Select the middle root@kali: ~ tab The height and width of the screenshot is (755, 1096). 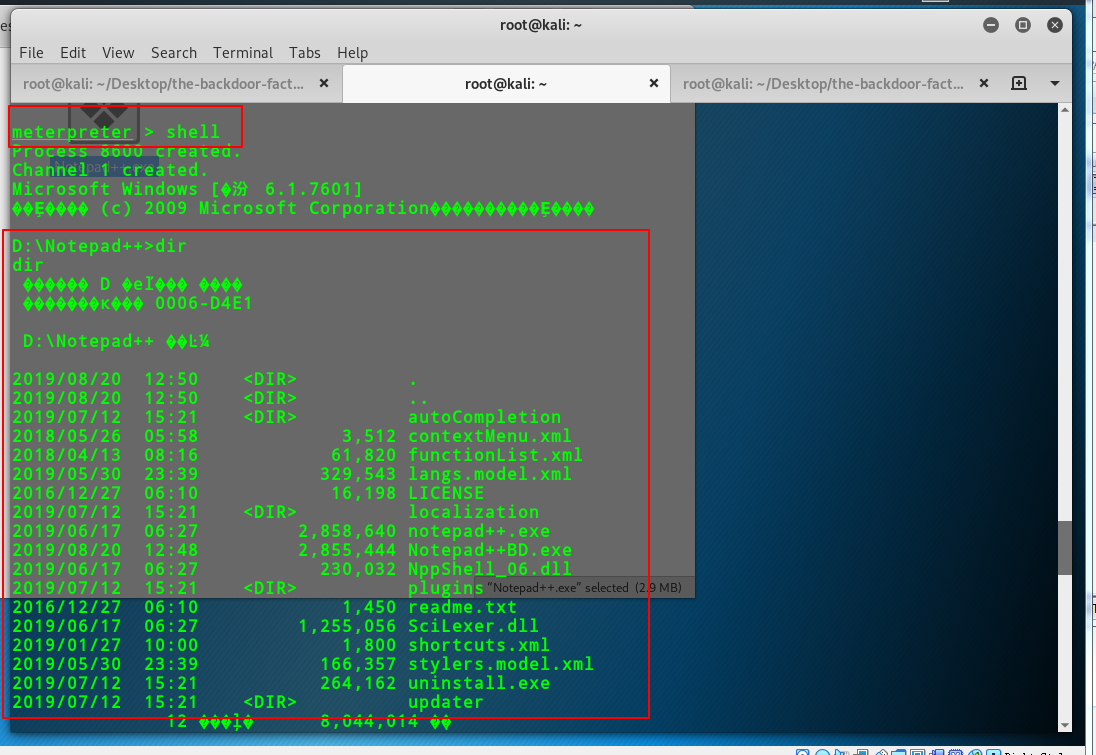506,84
